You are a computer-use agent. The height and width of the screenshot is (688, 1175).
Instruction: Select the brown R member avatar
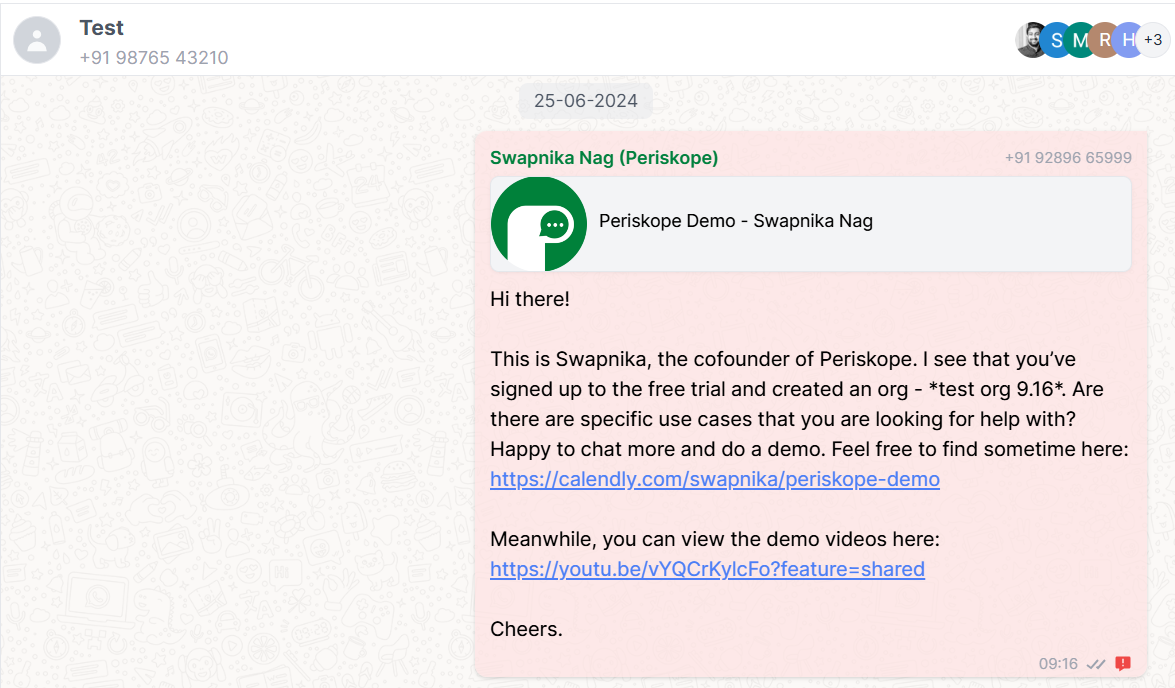(x=1104, y=40)
